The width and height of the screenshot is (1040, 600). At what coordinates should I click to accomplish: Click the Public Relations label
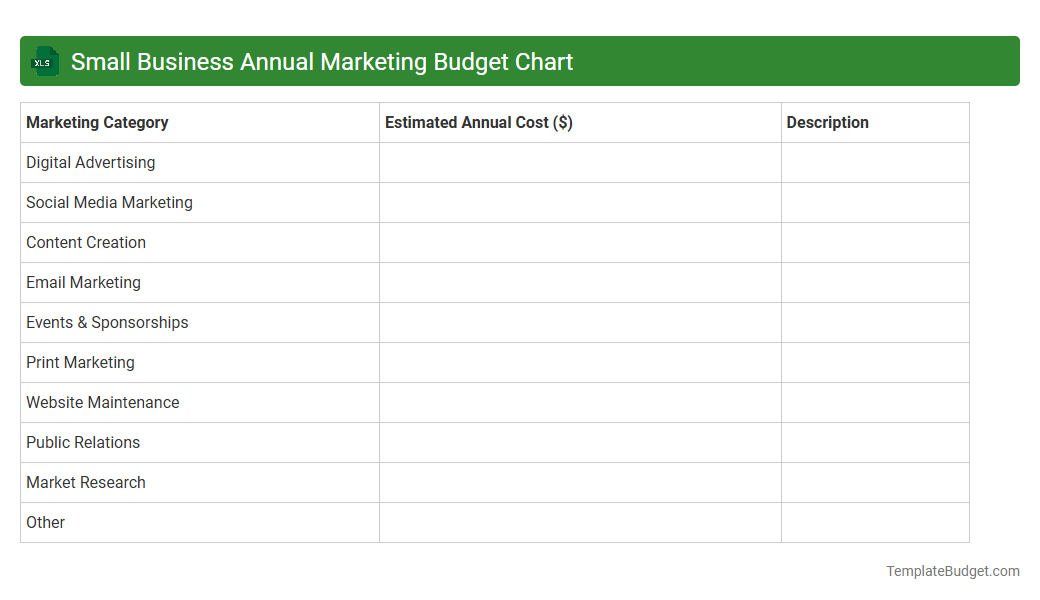coord(83,442)
